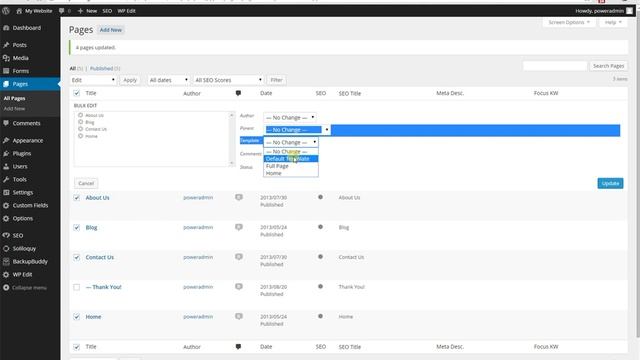This screenshot has width=640, height=360.
Task: Remove About Us from bulk edit list
Action: pyautogui.click(x=80, y=115)
